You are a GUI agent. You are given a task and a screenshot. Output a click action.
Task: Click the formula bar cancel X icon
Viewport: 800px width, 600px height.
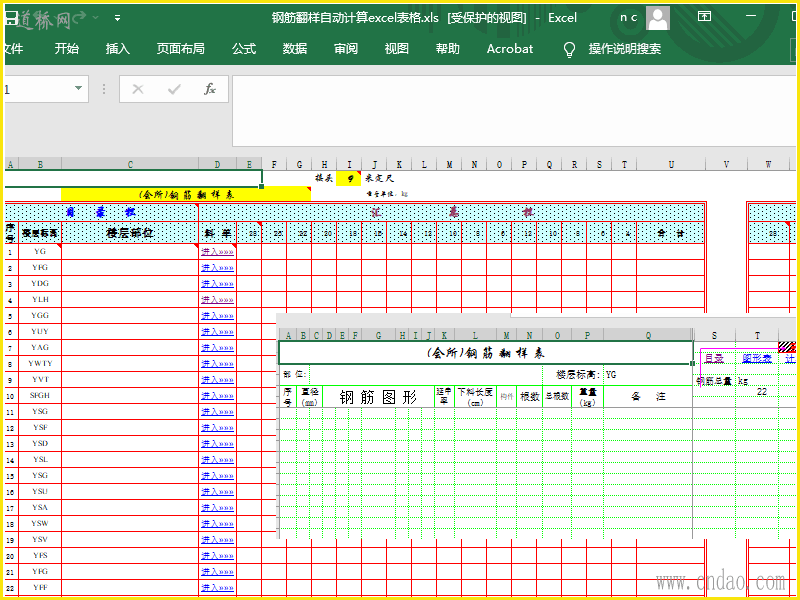pyautogui.click(x=138, y=89)
